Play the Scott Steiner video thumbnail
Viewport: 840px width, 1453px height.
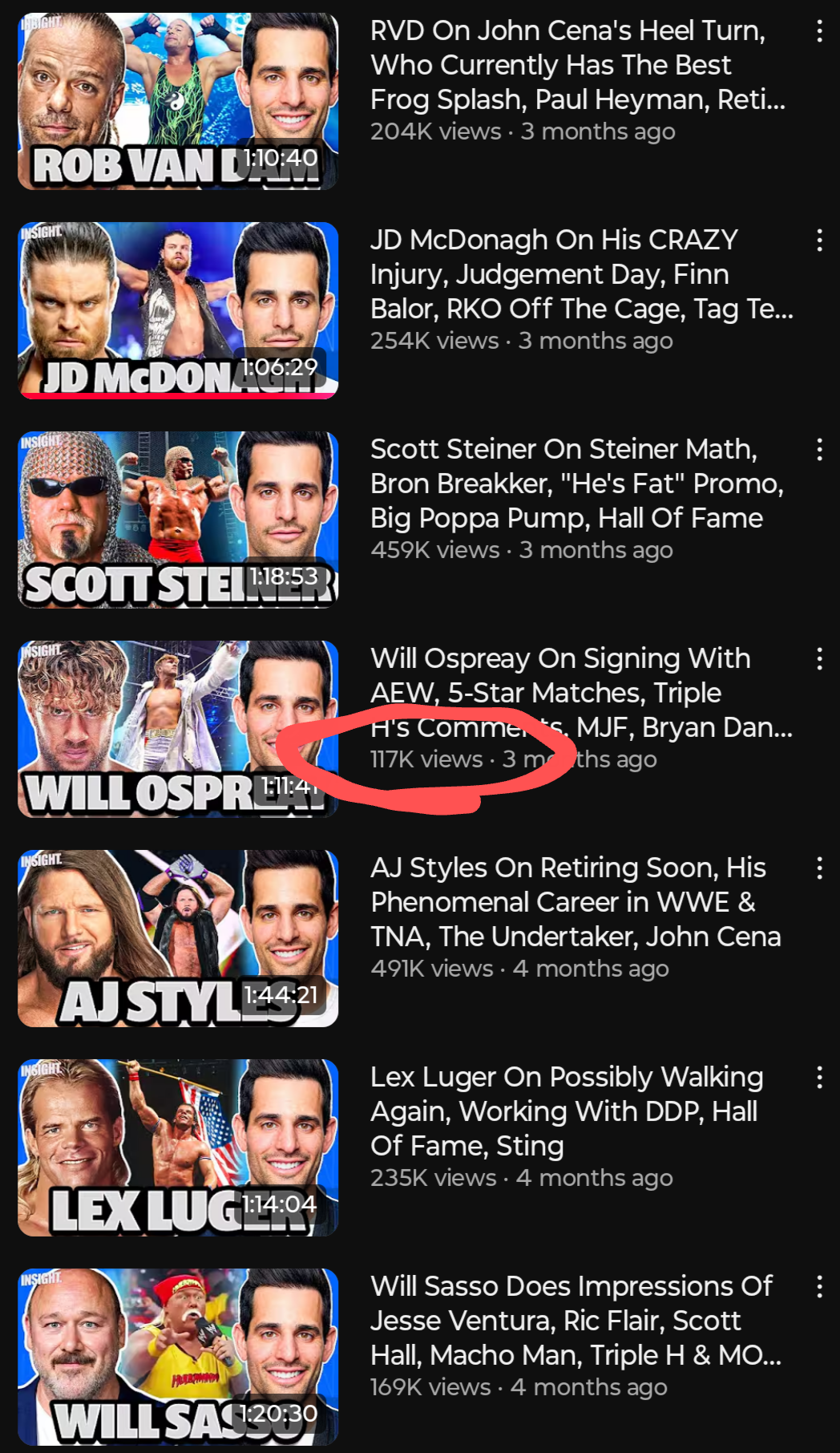pos(178,520)
